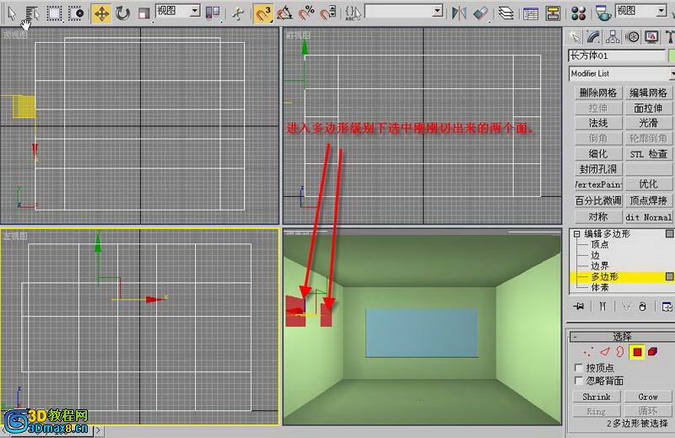The width and height of the screenshot is (675, 438).
Task: Enable the 忽略背面 checkbox
Action: (x=579, y=380)
